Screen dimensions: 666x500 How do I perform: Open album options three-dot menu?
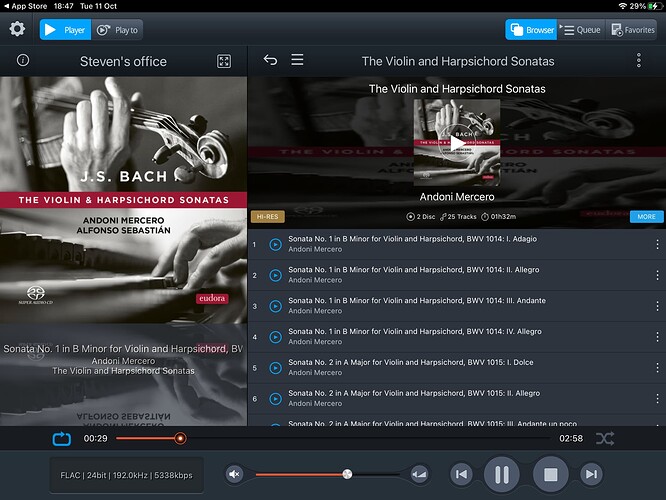coord(638,61)
